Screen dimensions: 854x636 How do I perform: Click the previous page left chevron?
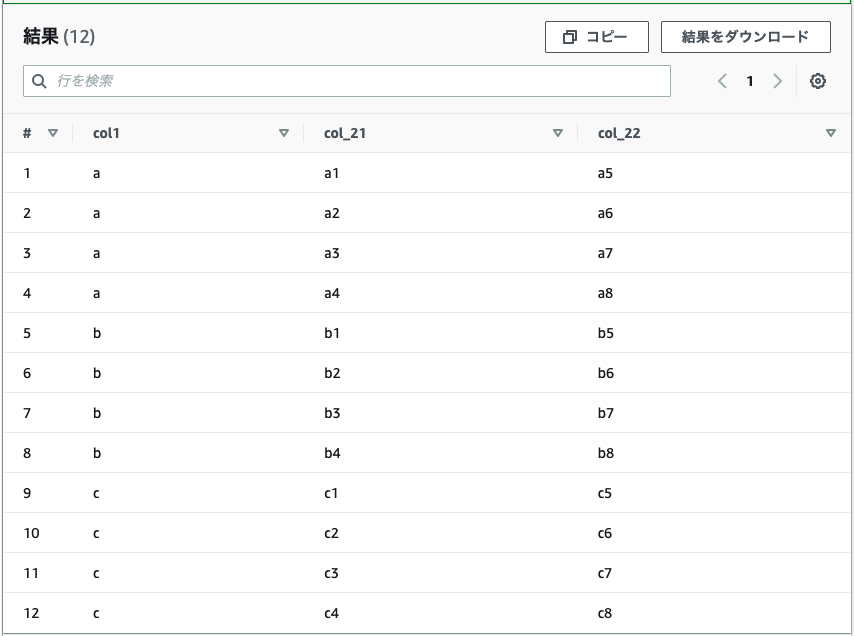click(722, 81)
